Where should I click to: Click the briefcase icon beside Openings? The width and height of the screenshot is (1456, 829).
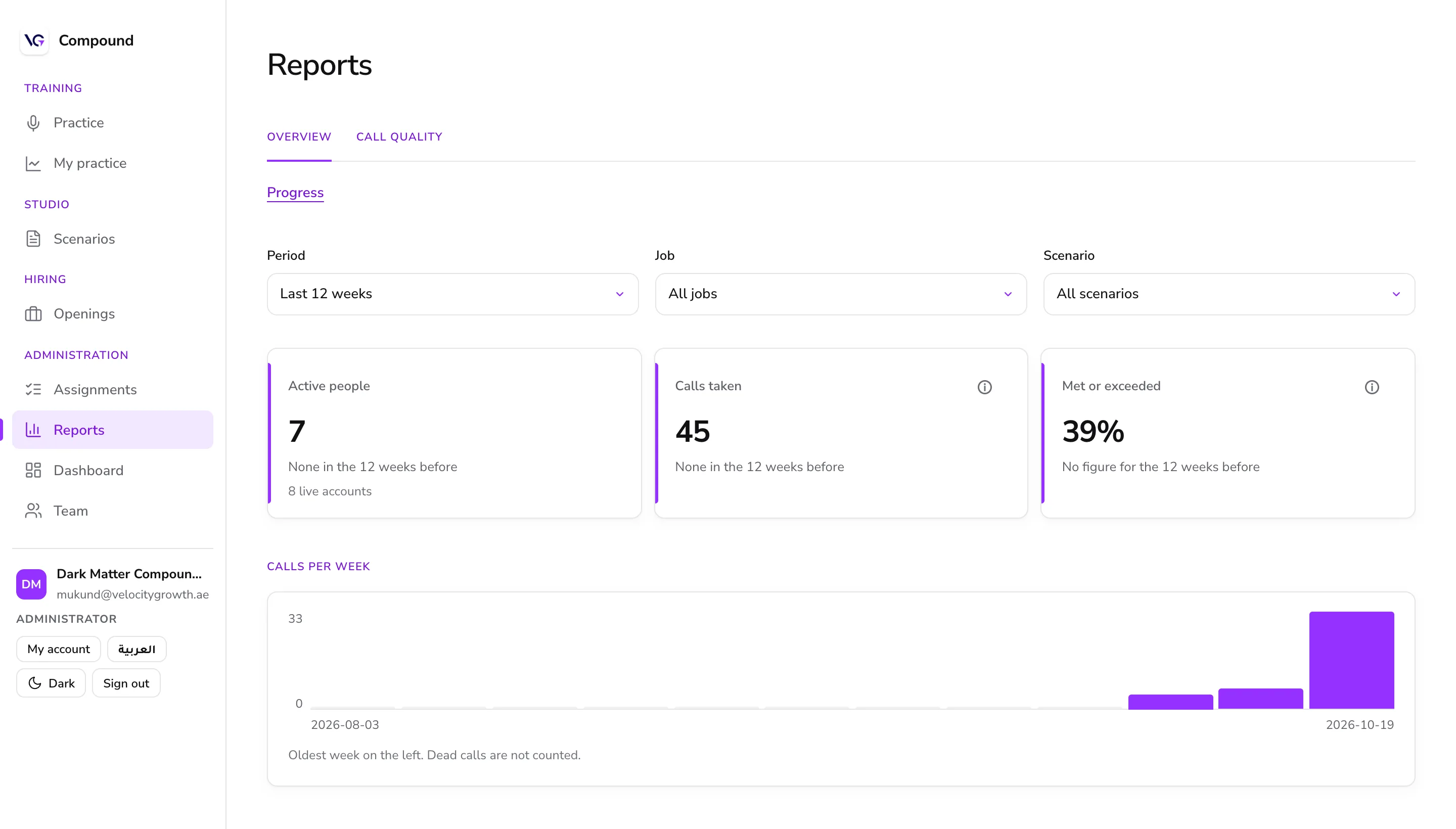click(33, 314)
